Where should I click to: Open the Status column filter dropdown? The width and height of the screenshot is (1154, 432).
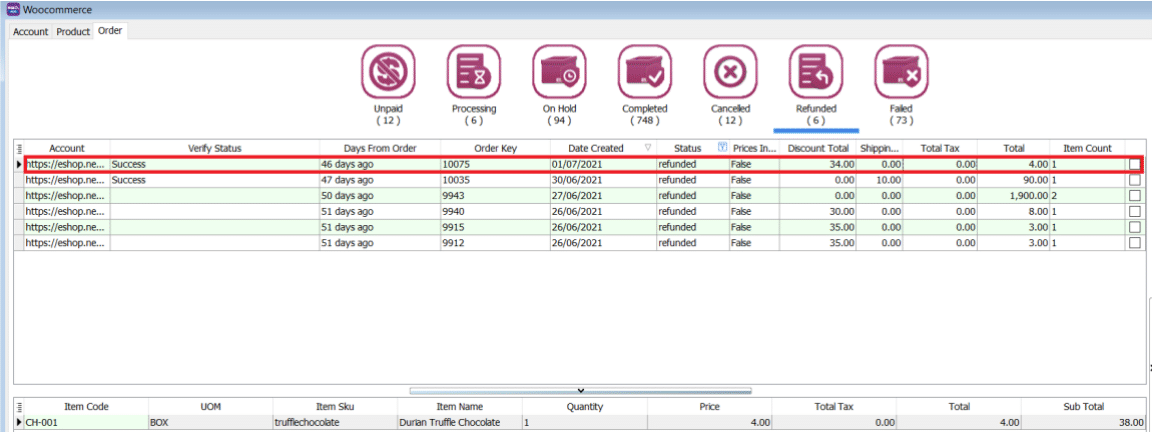722,148
